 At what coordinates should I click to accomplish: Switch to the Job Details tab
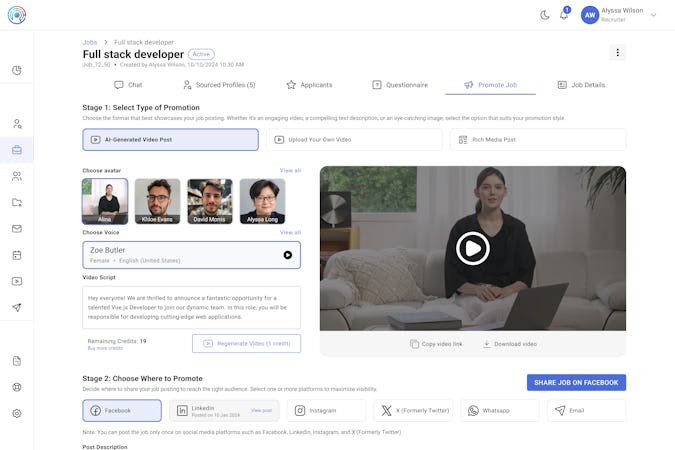point(581,85)
